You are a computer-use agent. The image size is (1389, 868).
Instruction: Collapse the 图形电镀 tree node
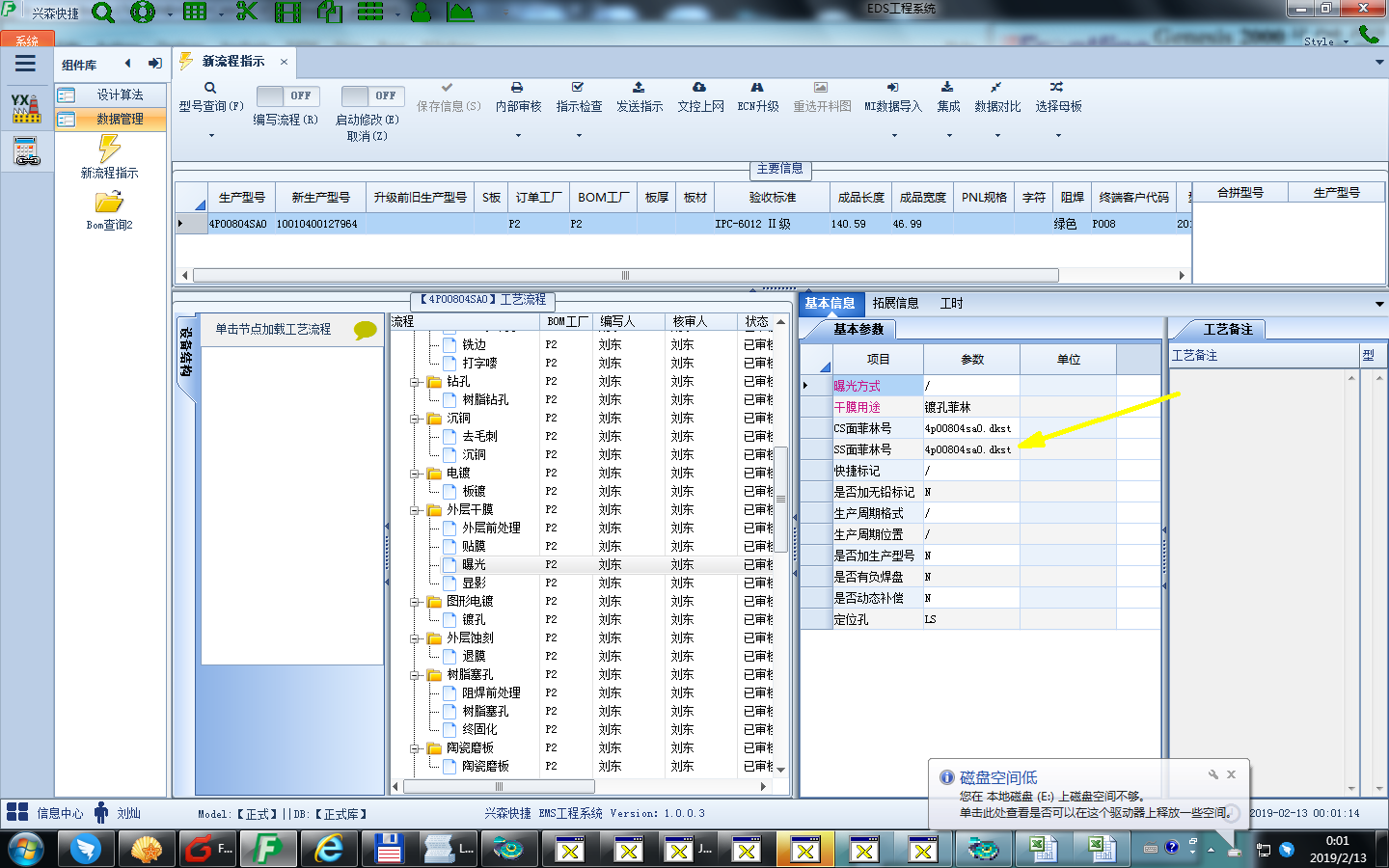(415, 602)
